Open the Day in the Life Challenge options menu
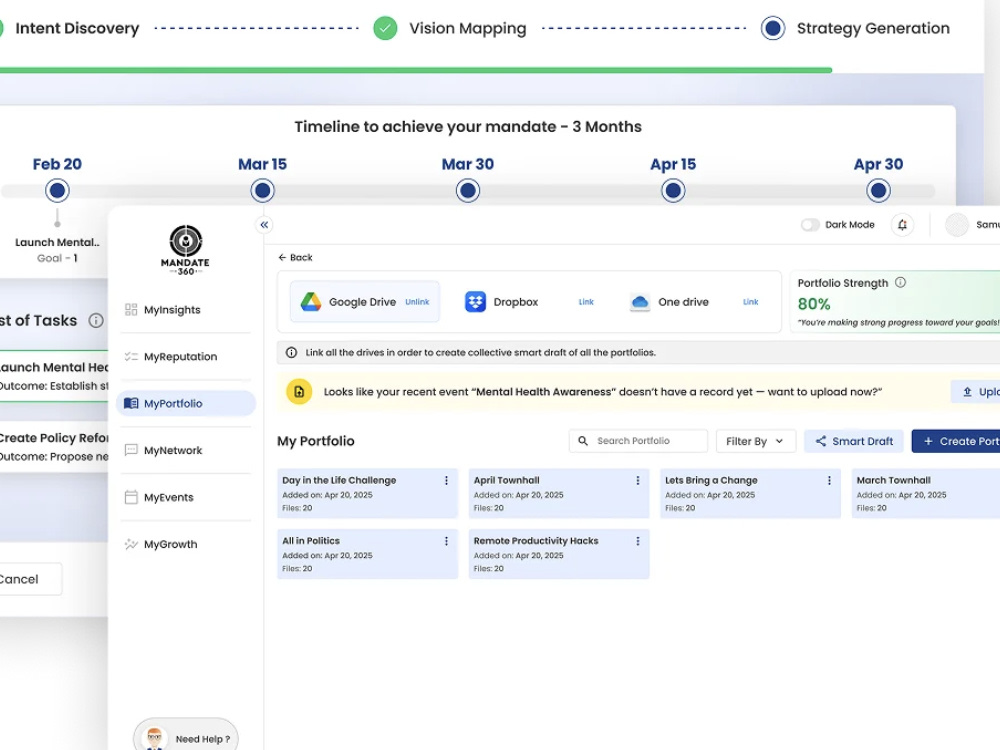Image resolution: width=1000 pixels, height=750 pixels. click(x=446, y=482)
